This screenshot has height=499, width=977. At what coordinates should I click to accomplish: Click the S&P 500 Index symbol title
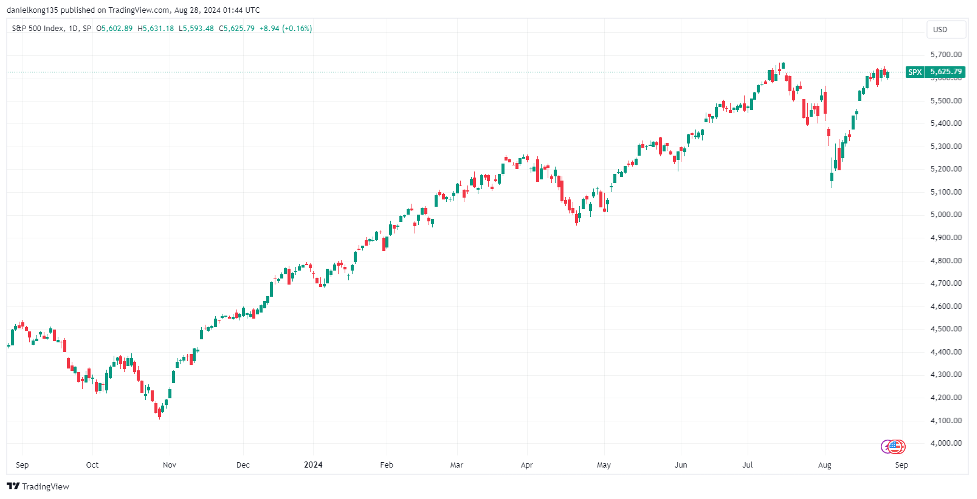[37, 28]
